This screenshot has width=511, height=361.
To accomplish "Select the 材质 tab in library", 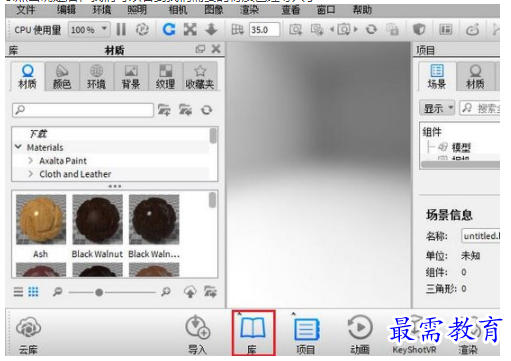I will click(x=27, y=76).
